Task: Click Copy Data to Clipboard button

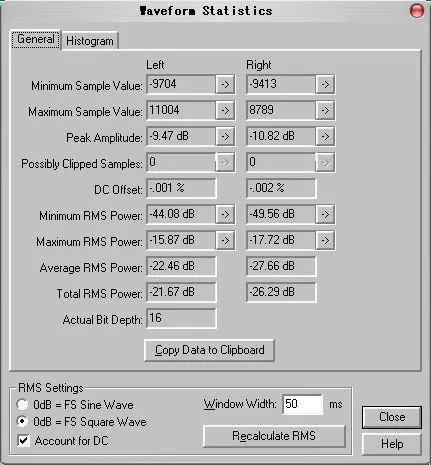Action: point(209,350)
